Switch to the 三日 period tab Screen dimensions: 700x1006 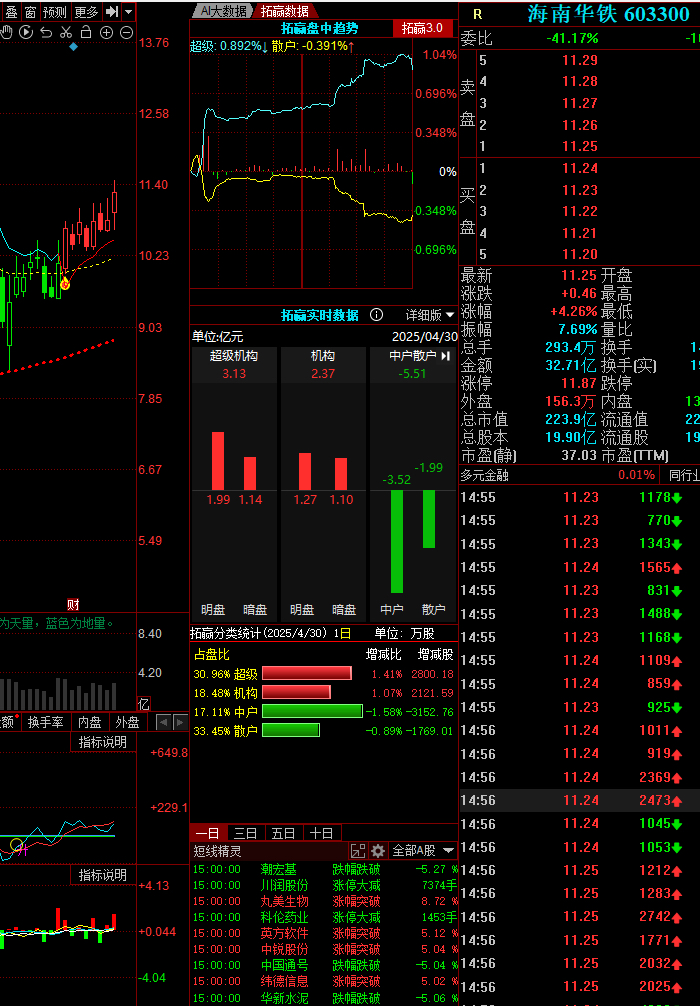point(245,833)
